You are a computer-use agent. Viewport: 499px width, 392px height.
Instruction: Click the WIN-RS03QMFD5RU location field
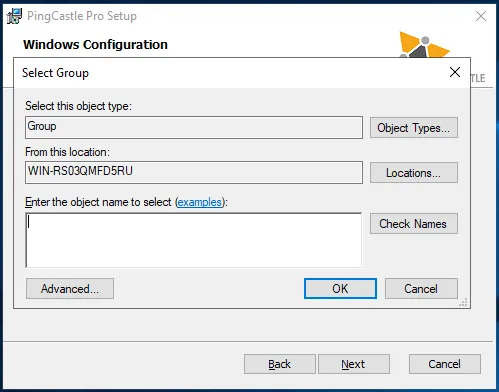[x=194, y=173]
